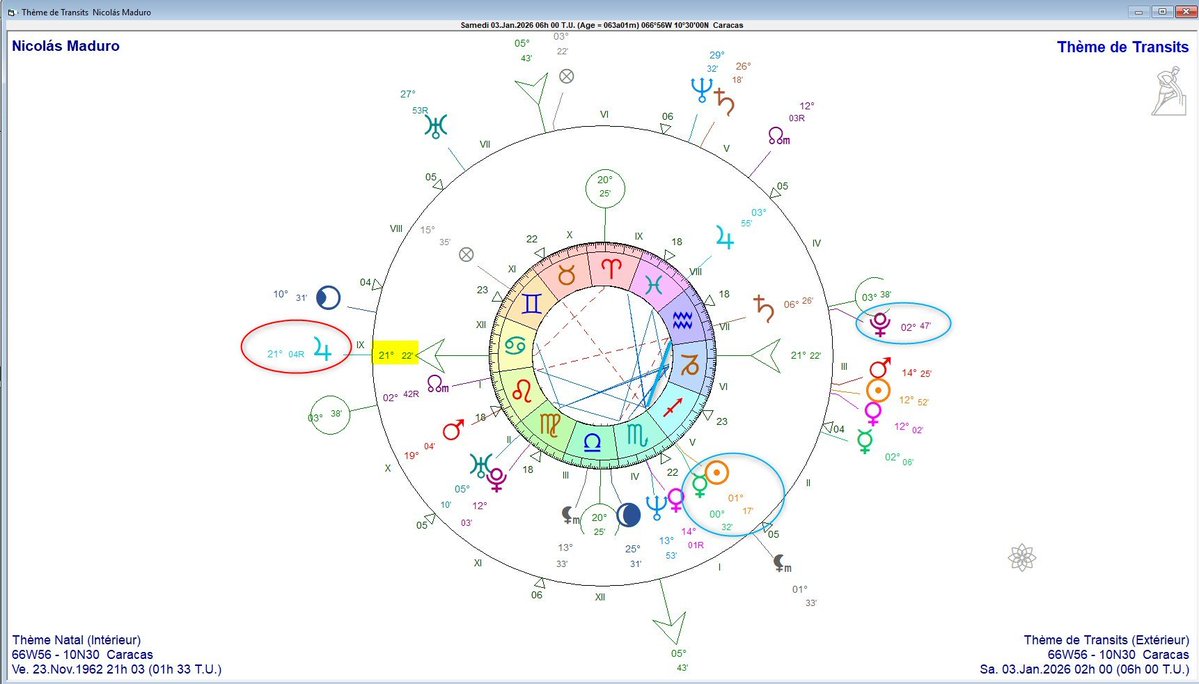Click the Virgo glyph on the wheel
Screen dimensions: 1199x684
point(550,424)
